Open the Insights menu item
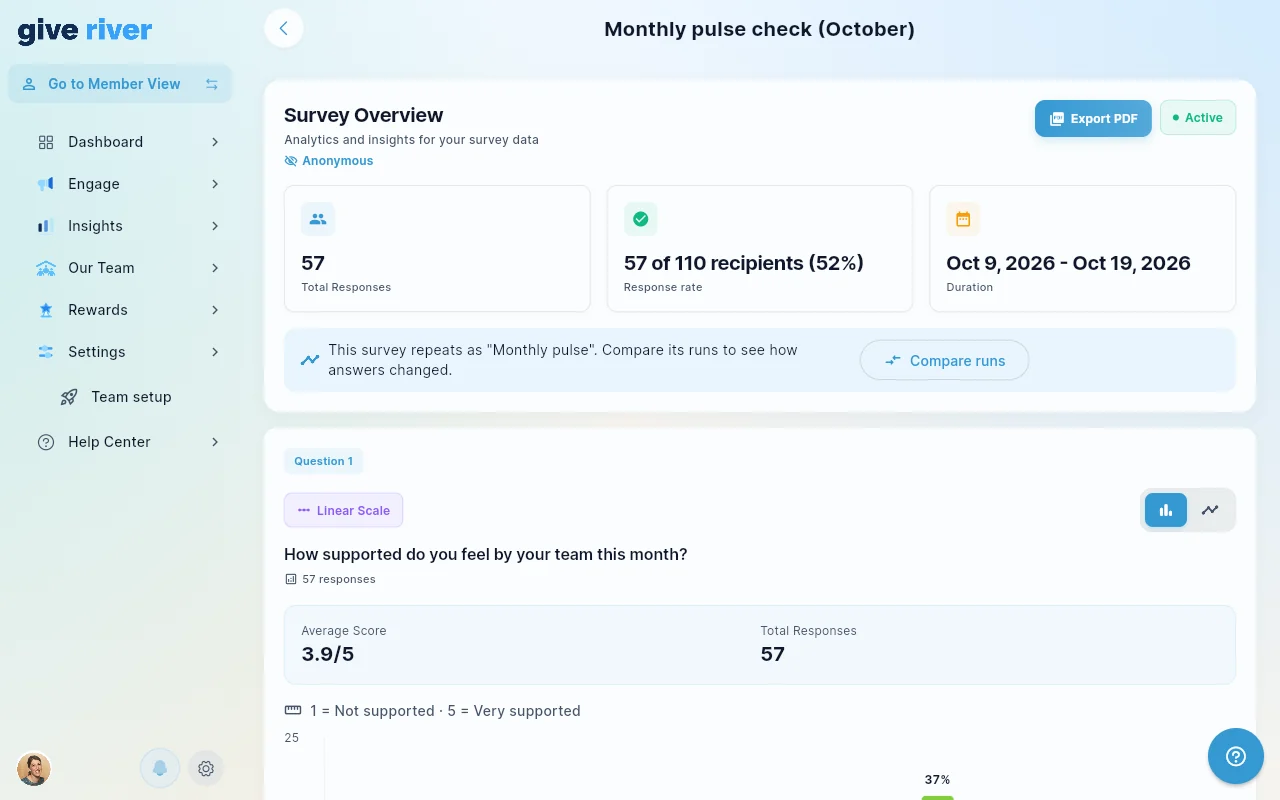This screenshot has height=800, width=1280. [x=128, y=226]
